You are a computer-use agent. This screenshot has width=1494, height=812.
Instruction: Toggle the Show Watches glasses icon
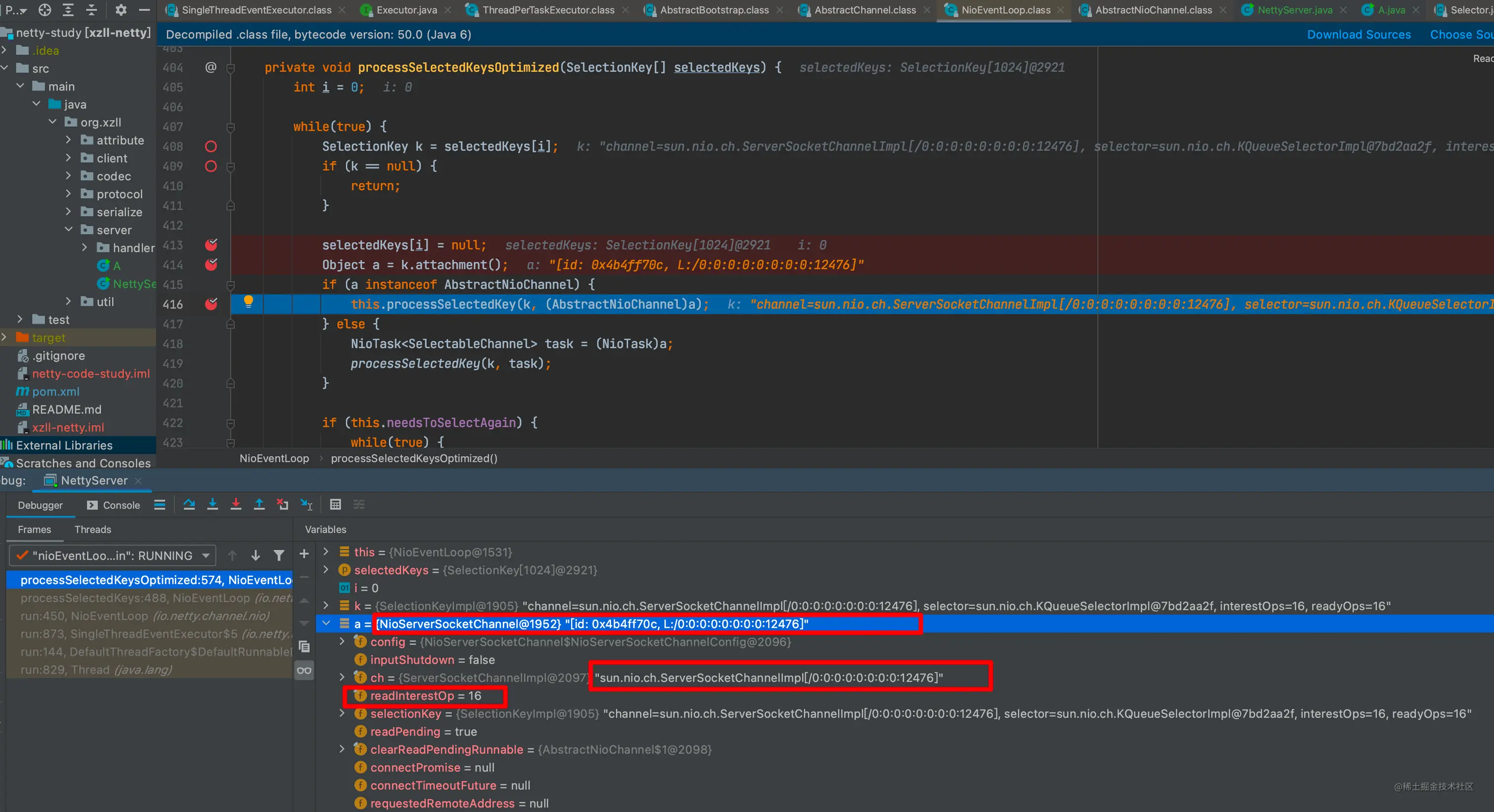tap(304, 670)
